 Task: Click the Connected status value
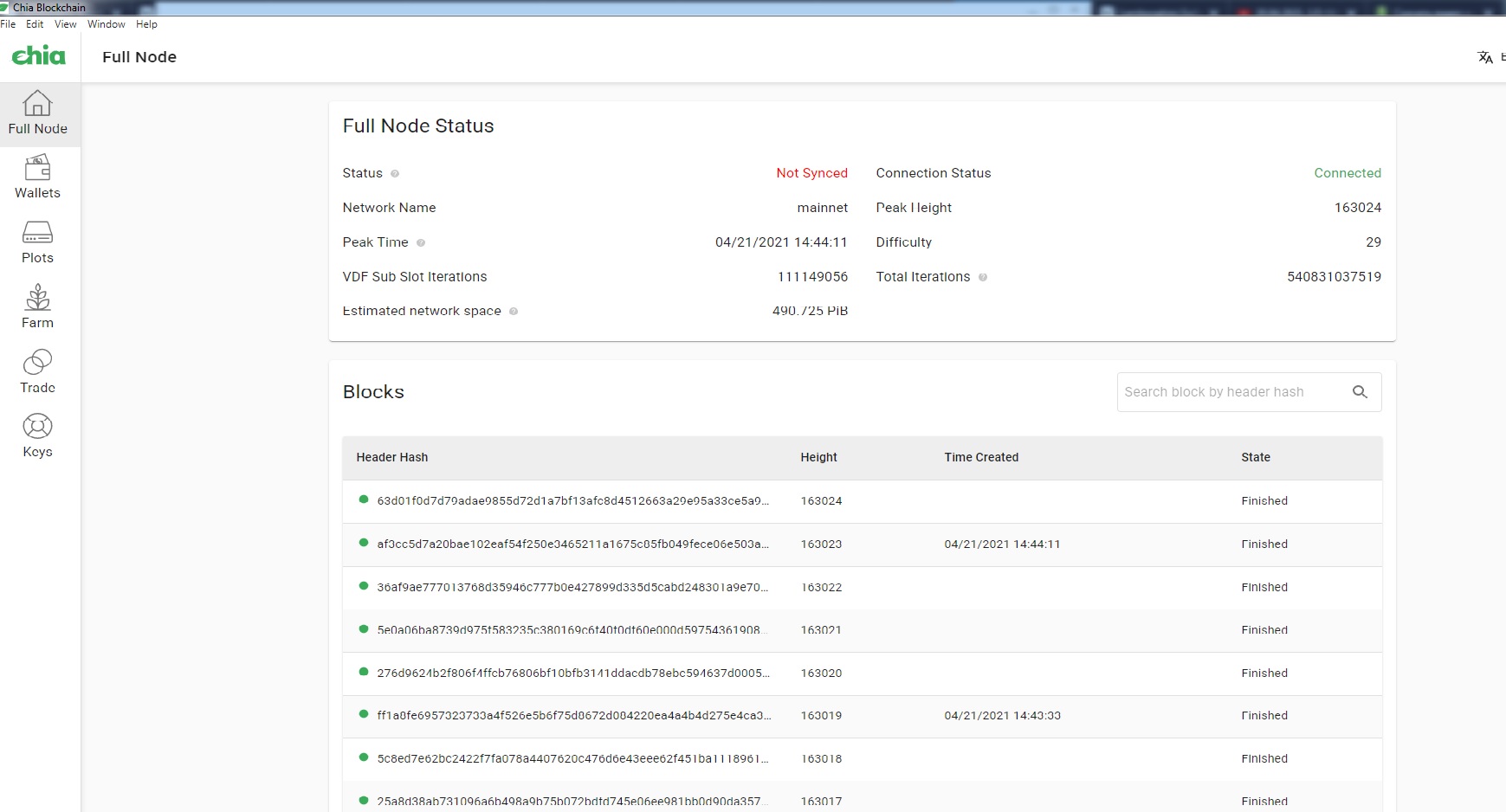pos(1348,173)
